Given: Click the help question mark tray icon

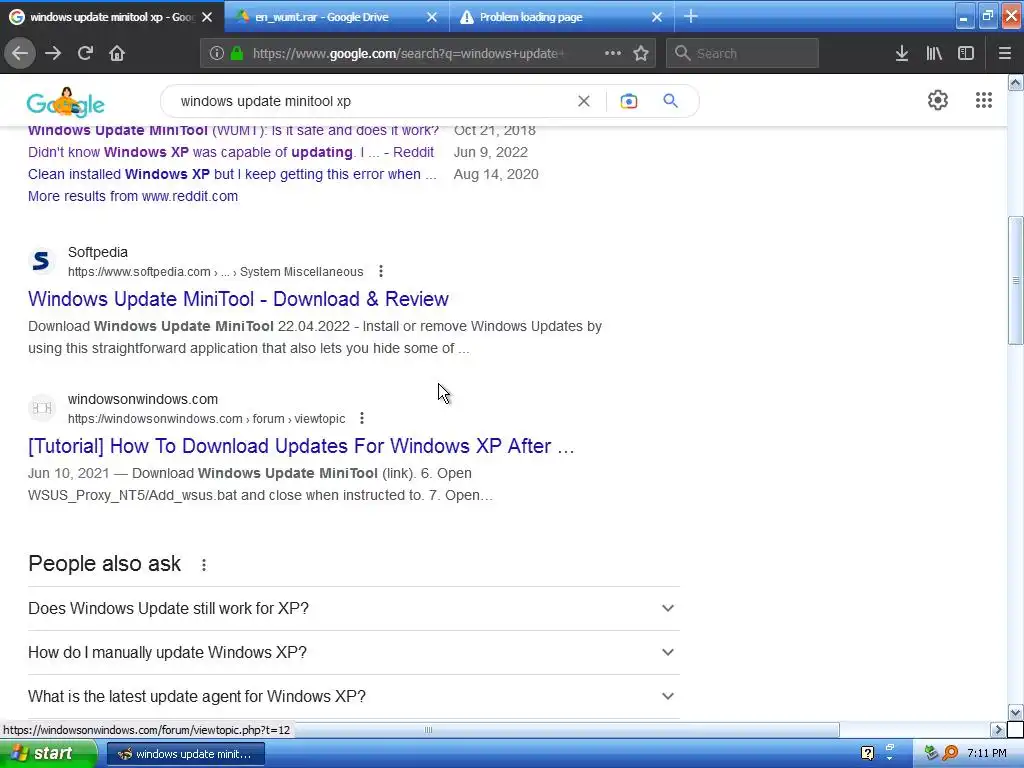Looking at the screenshot, I should tap(867, 754).
